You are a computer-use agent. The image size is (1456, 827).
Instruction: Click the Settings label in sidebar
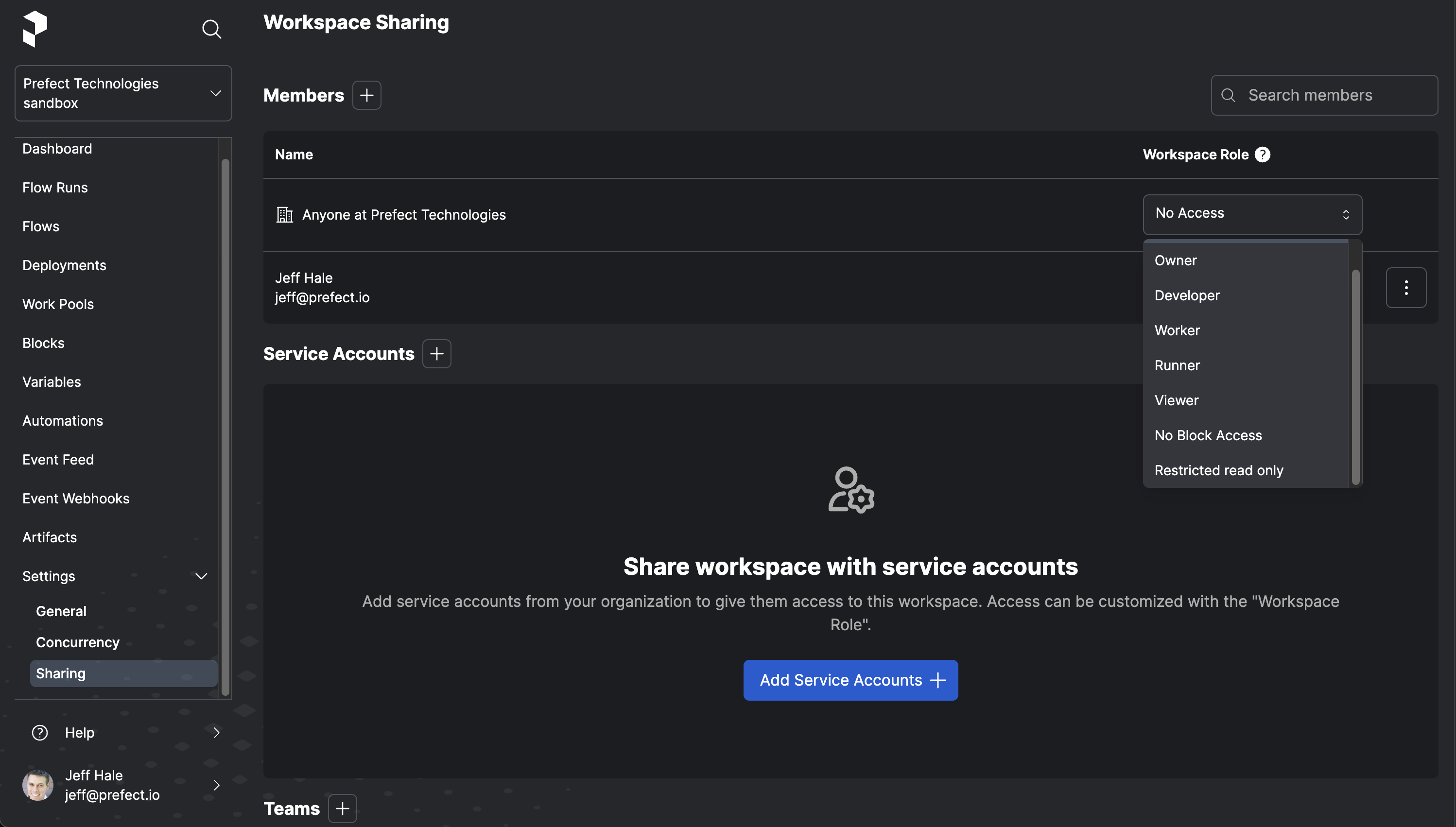point(49,576)
